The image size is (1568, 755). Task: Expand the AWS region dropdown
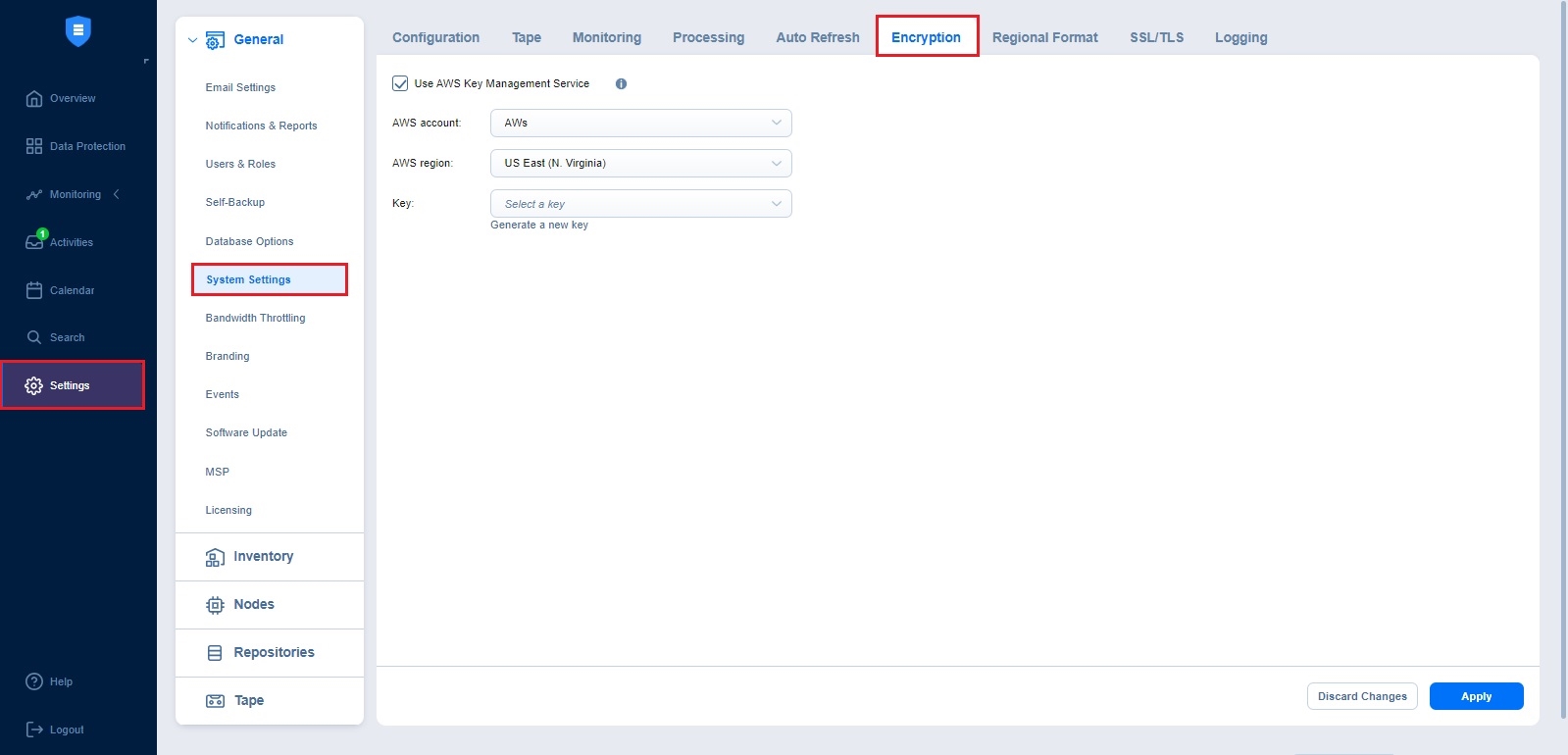pyautogui.click(x=640, y=164)
